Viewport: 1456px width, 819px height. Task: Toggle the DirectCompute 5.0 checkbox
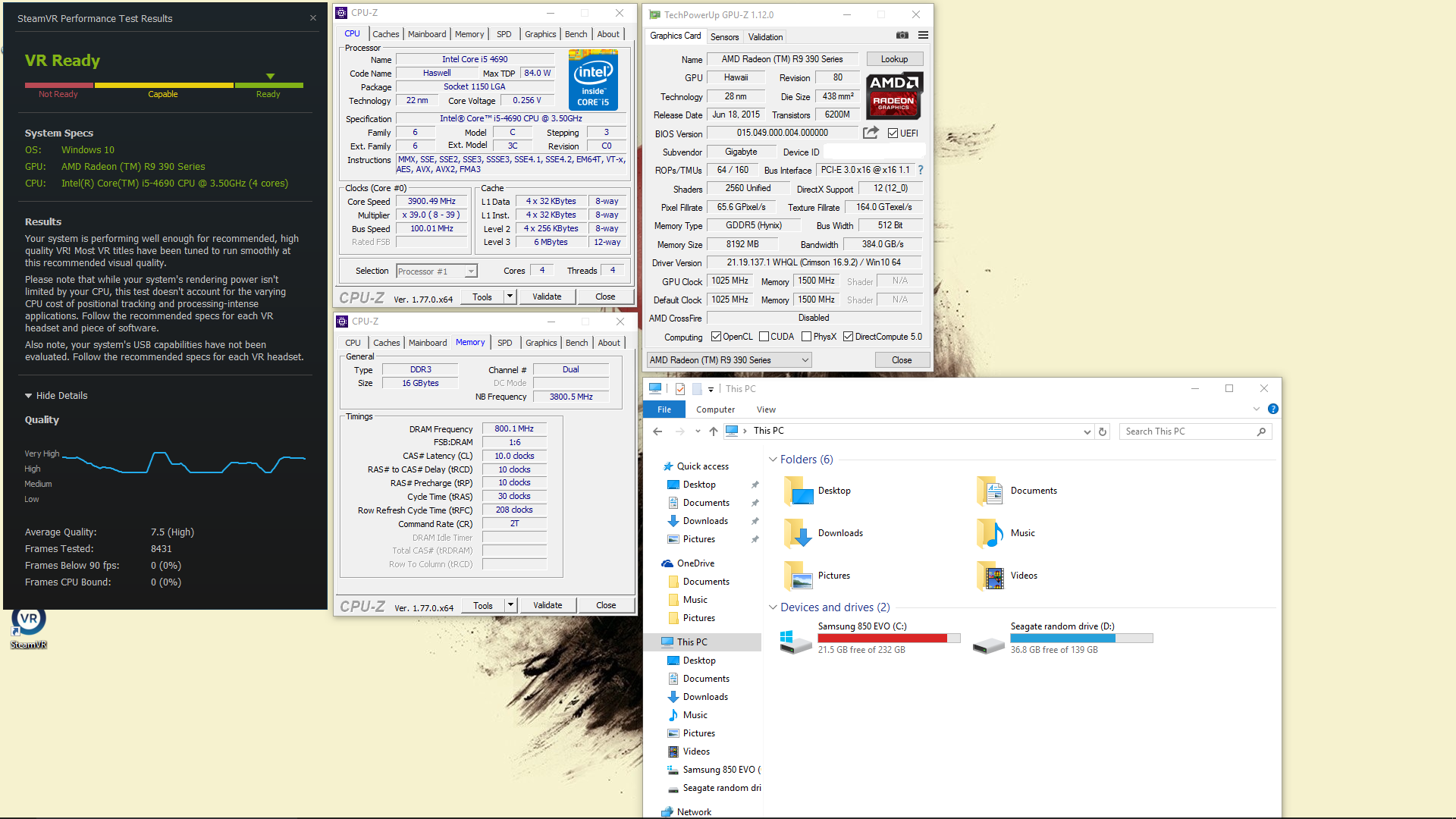pyautogui.click(x=849, y=337)
